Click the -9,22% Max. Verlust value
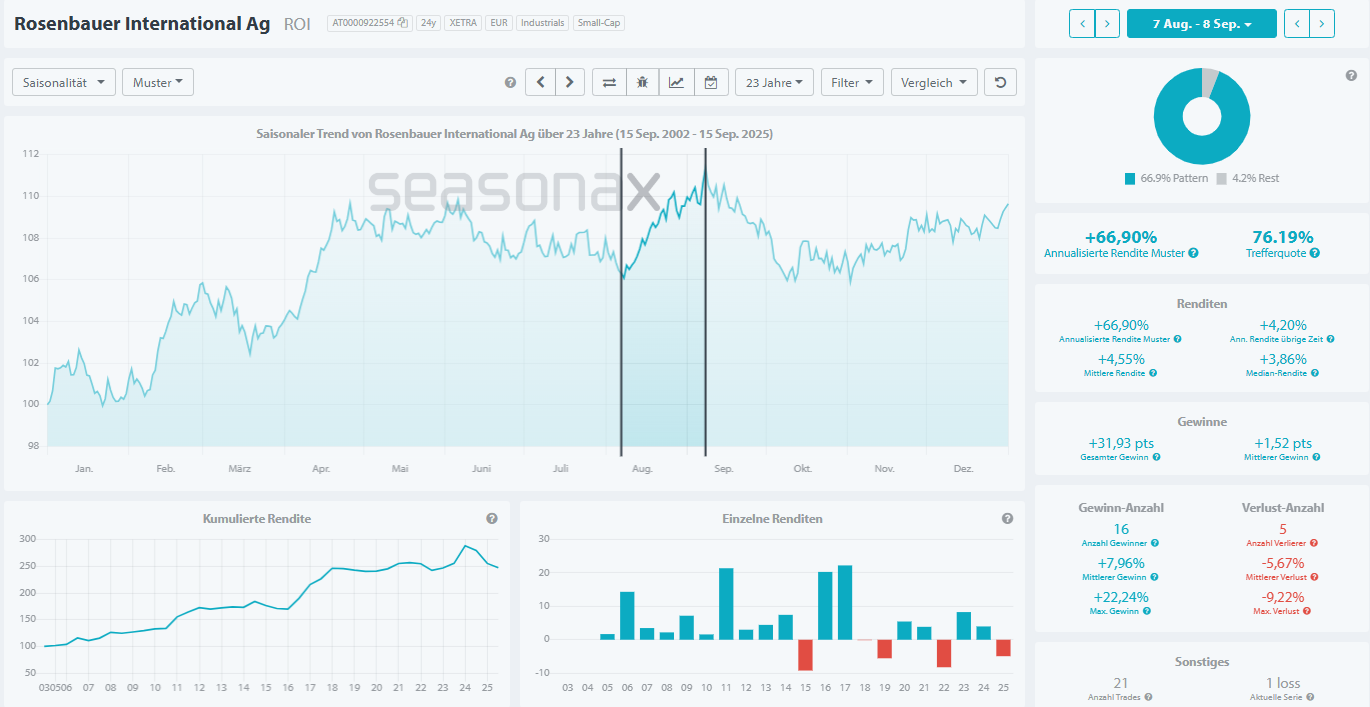Screen dimensions: 1370x707 1283,597
